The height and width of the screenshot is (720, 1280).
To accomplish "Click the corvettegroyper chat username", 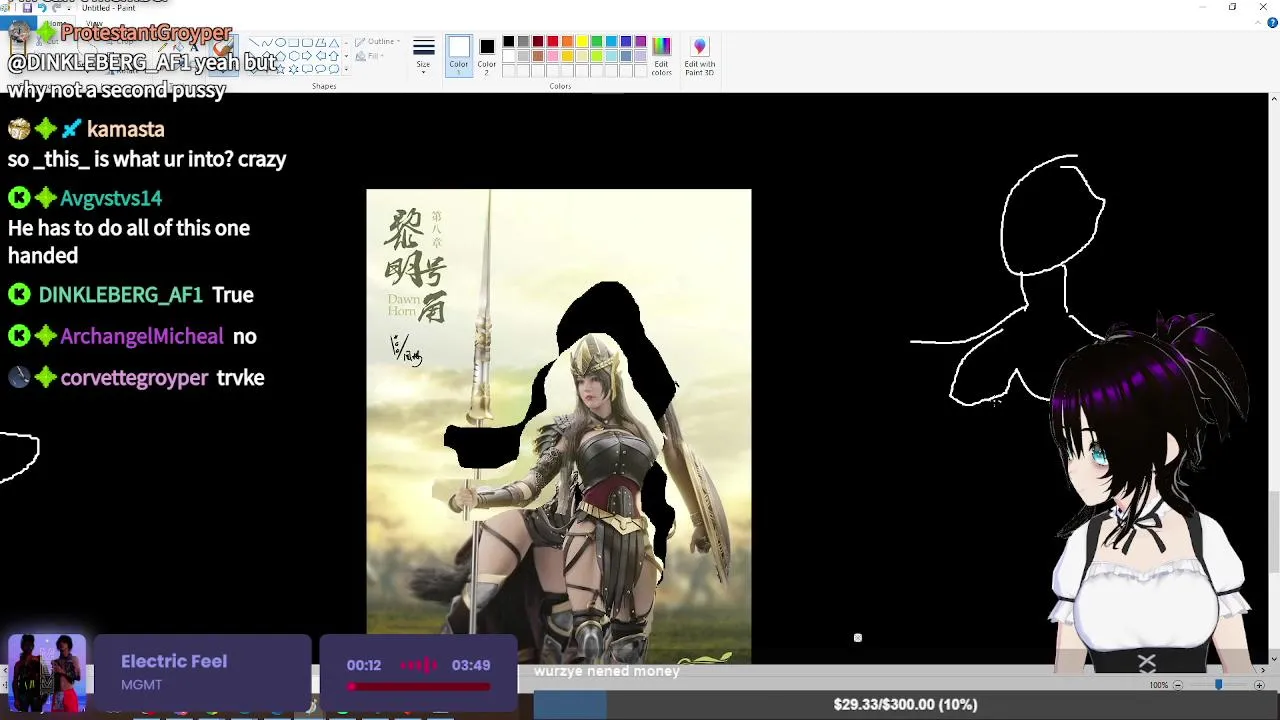I will pos(134,377).
